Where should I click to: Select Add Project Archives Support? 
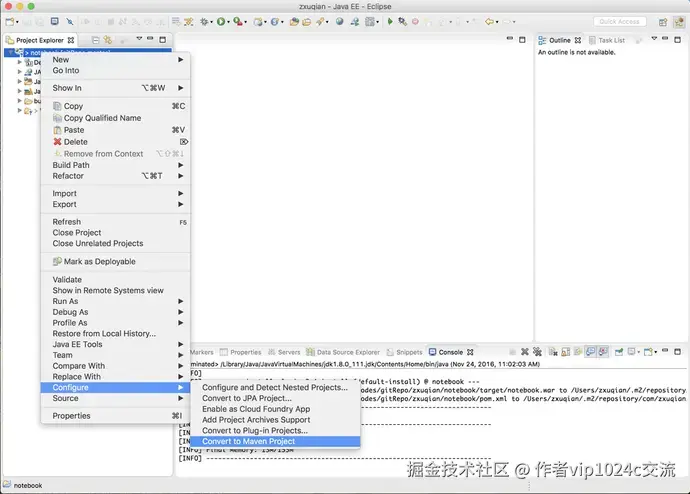coord(275,420)
